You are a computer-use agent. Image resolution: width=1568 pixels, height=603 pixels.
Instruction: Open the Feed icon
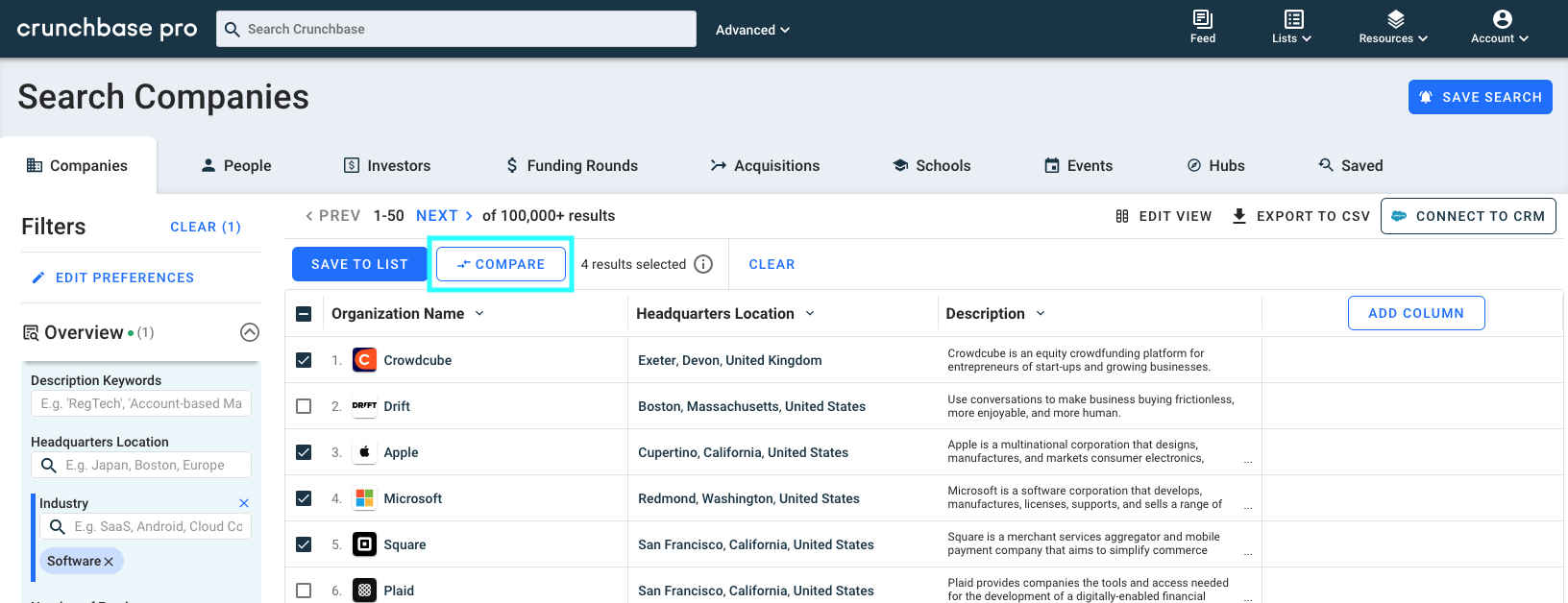point(1203,19)
